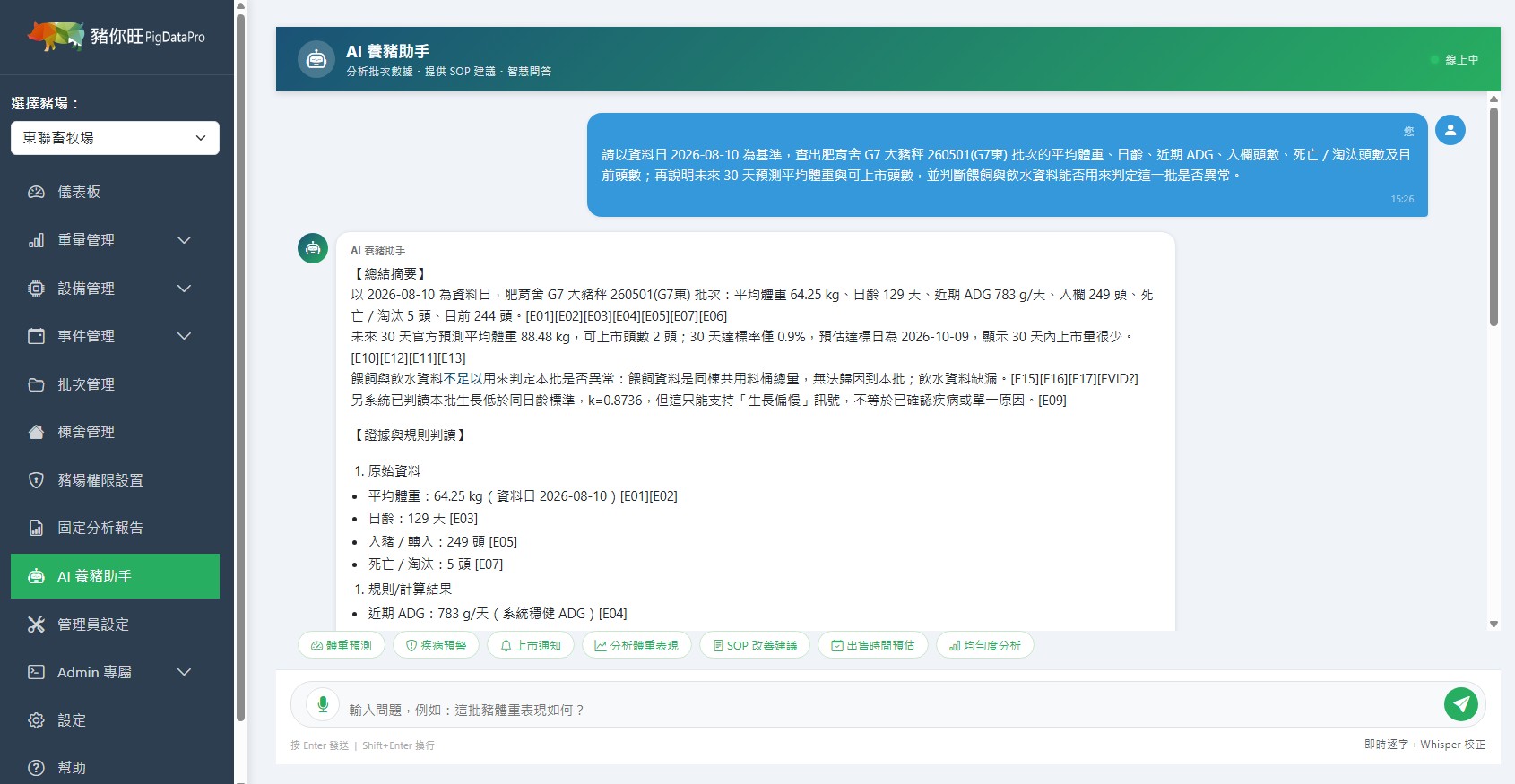Open the 固定分析報告 menu item
The width and height of the screenshot is (1515, 784).
tap(115, 528)
